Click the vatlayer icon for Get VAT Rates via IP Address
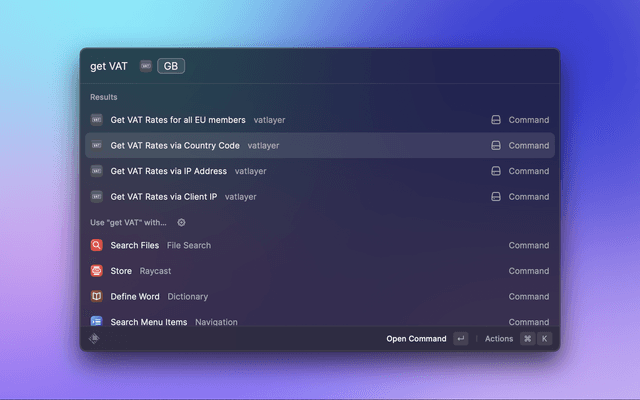 pos(97,171)
